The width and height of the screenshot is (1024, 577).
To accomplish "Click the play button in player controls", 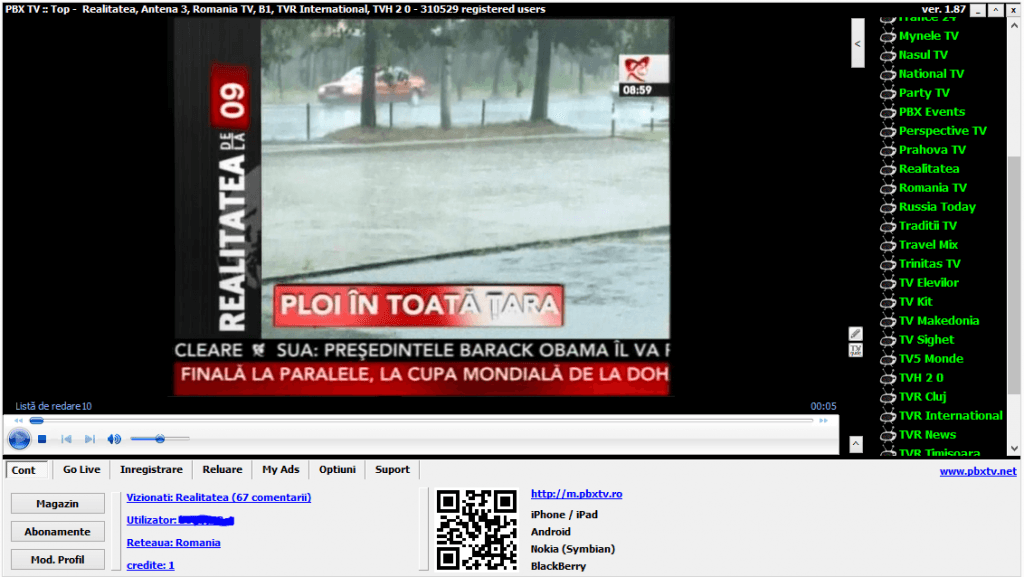I will coord(19,439).
